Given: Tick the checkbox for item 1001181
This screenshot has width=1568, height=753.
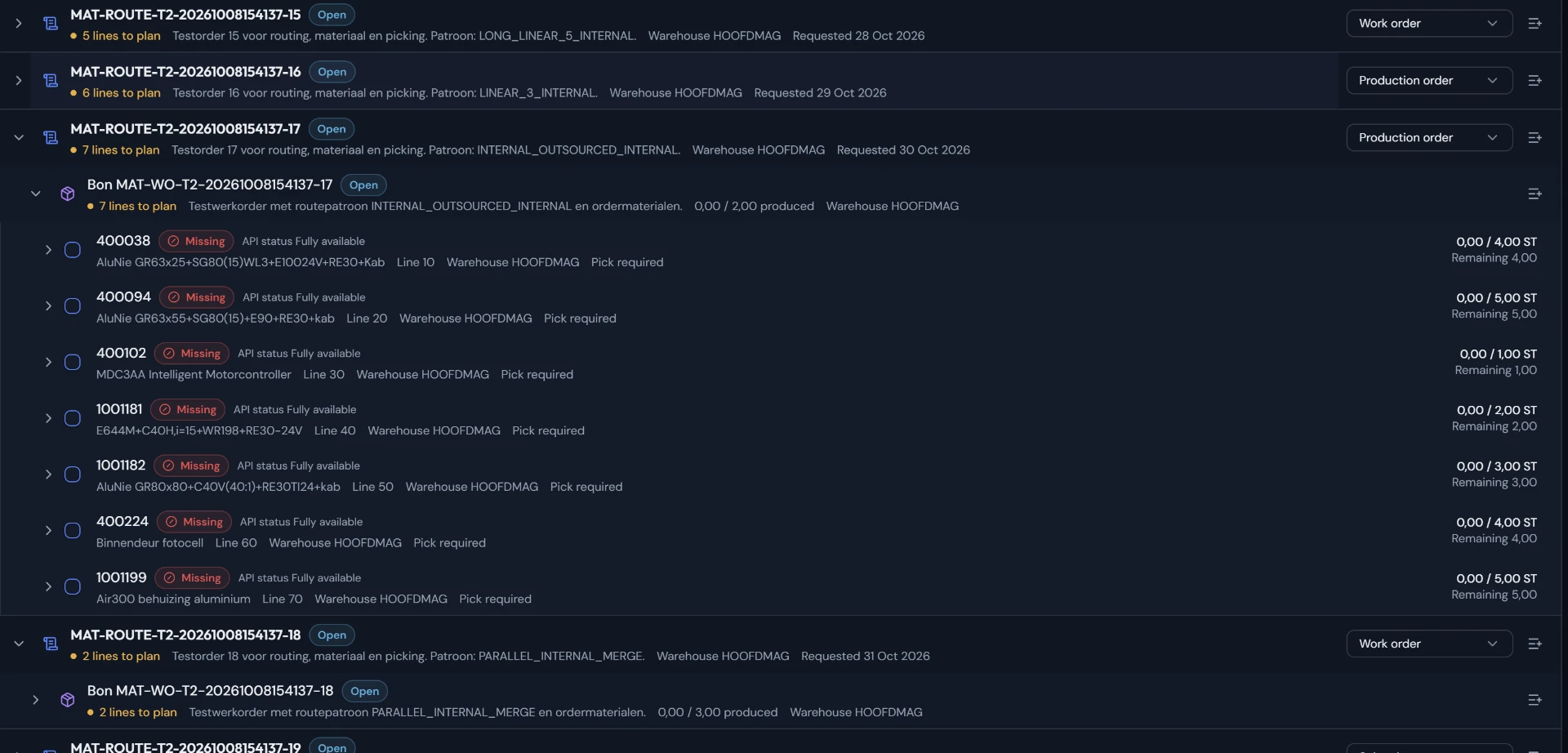Looking at the screenshot, I should click(73, 418).
